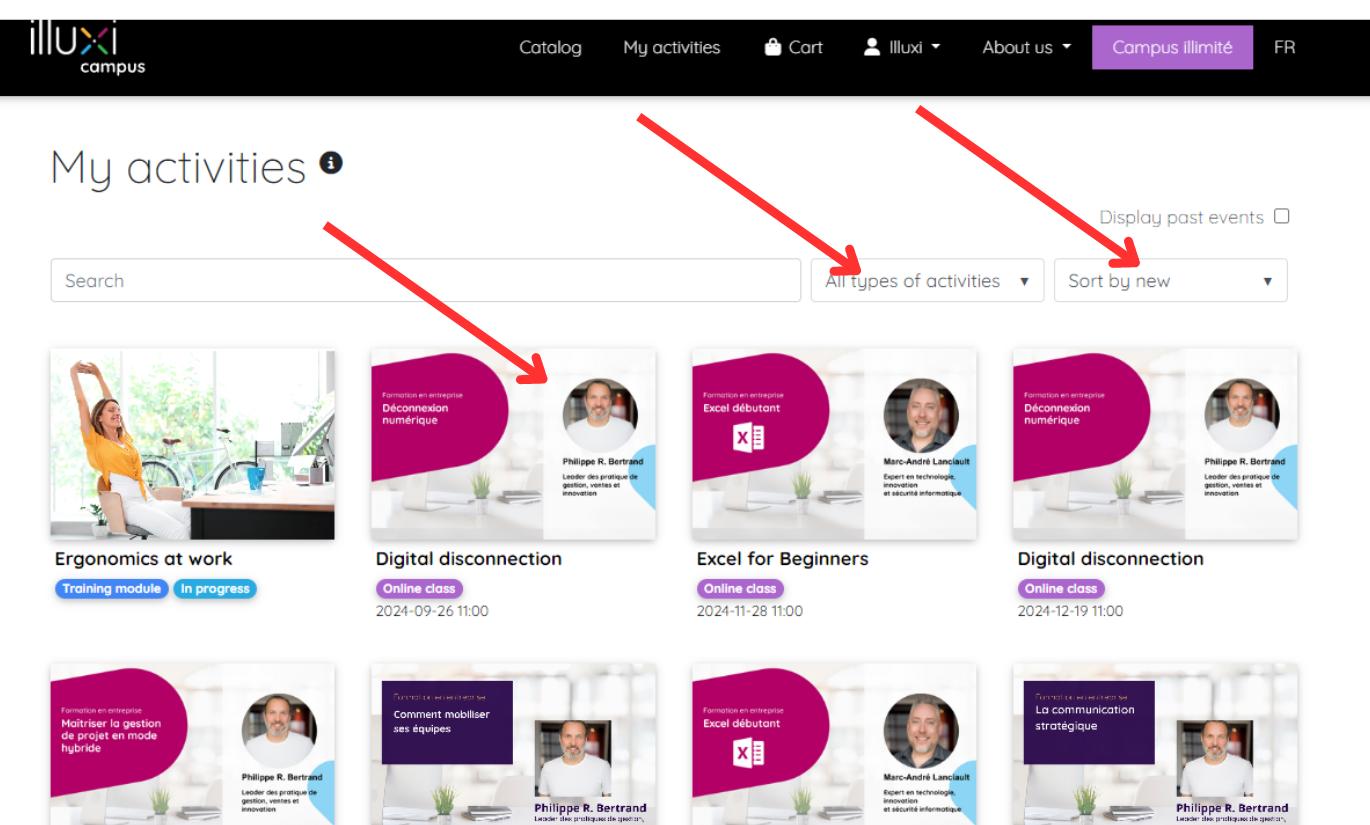Image resolution: width=1370 pixels, height=825 pixels.
Task: Open the Sort by new dropdown
Action: [1171, 280]
